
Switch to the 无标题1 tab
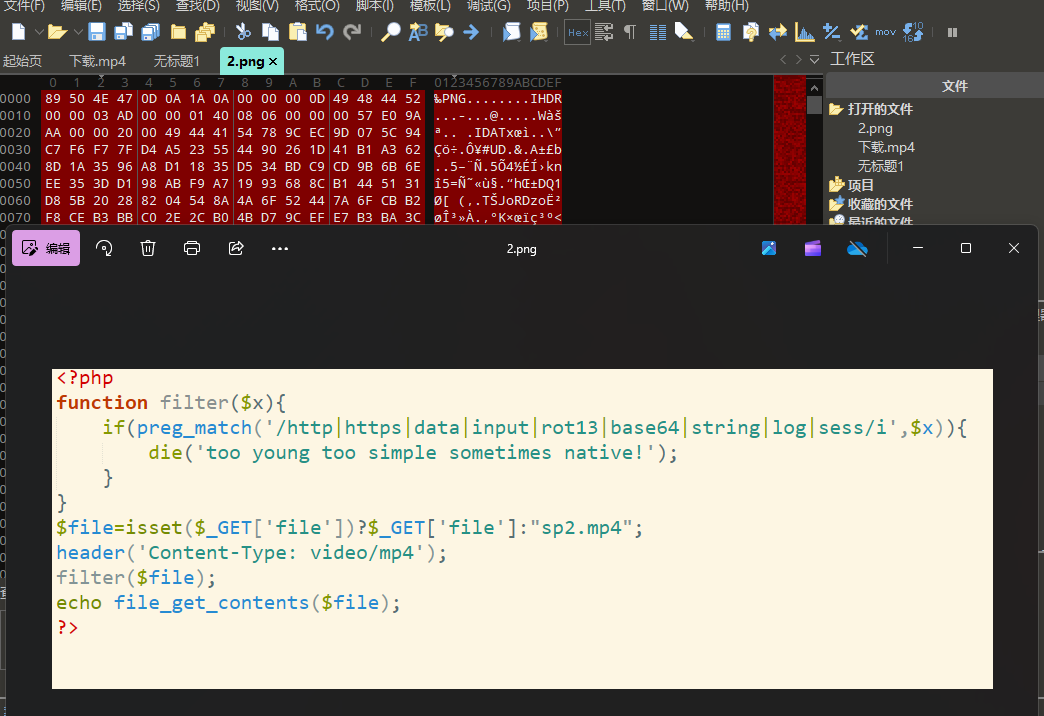pyautogui.click(x=176, y=61)
